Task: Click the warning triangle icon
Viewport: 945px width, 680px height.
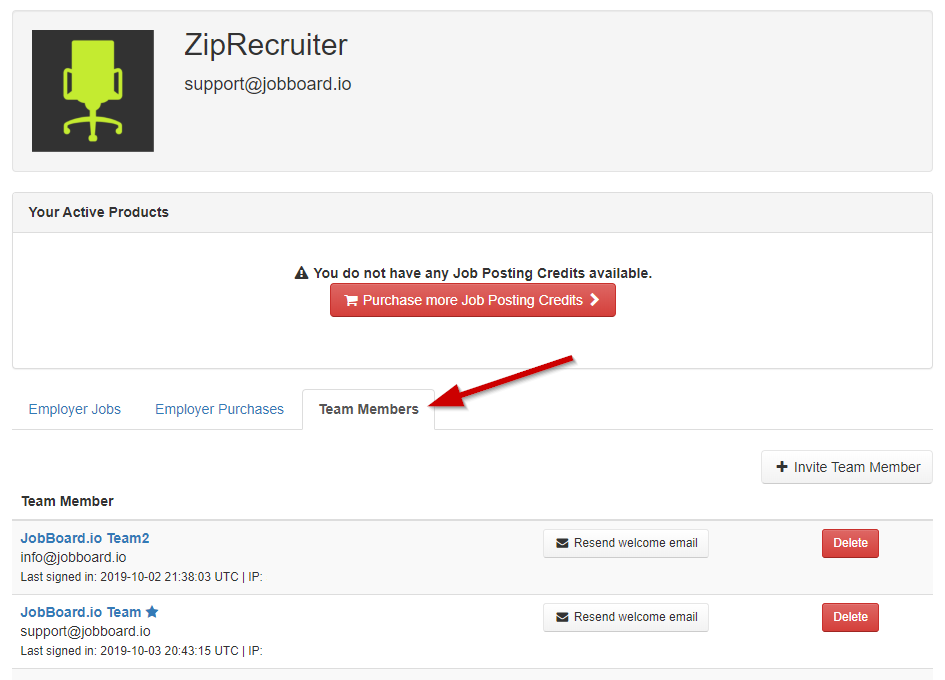Action: point(301,273)
